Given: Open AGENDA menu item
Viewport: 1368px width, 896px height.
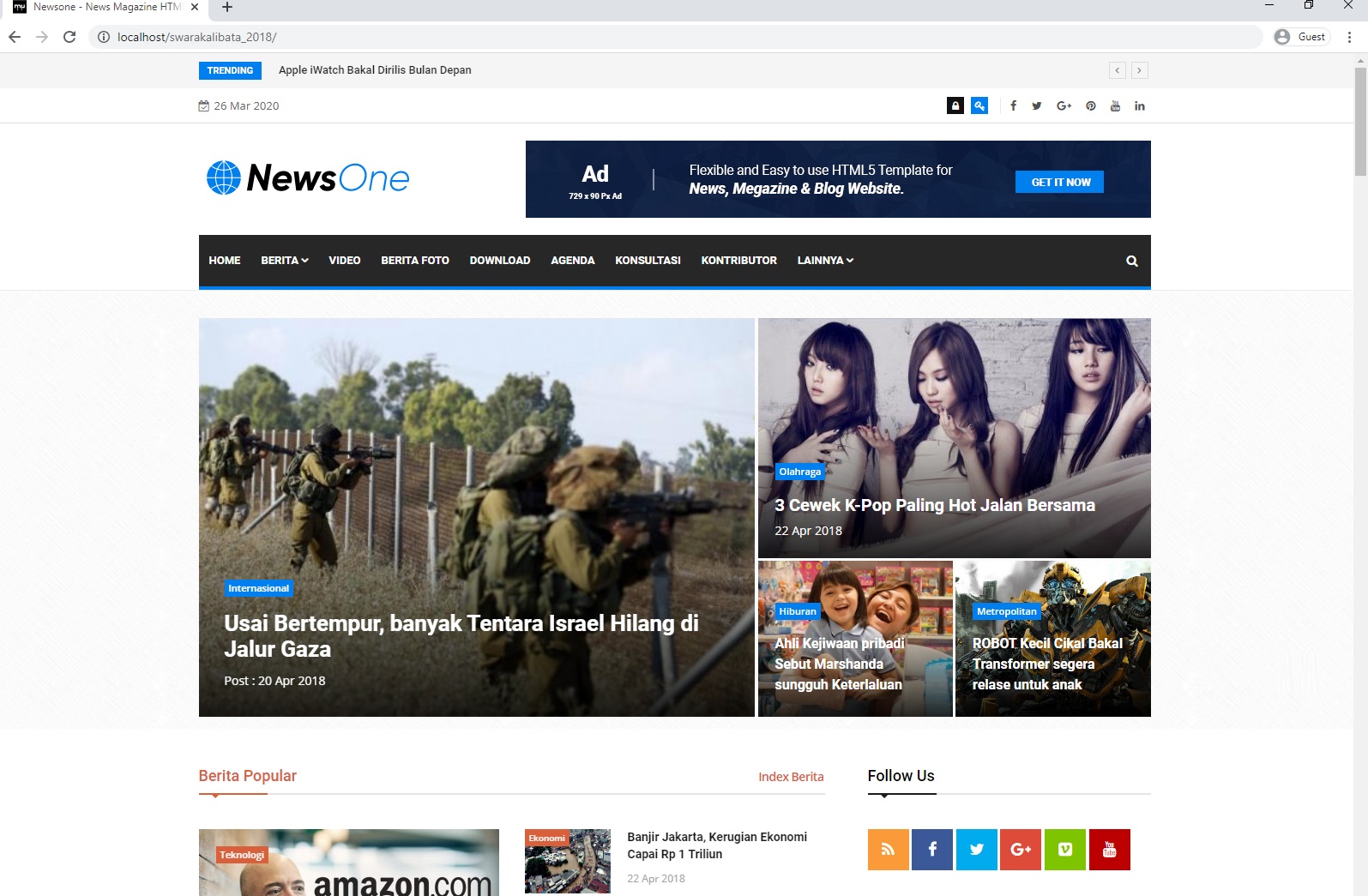Looking at the screenshot, I should click(573, 261).
